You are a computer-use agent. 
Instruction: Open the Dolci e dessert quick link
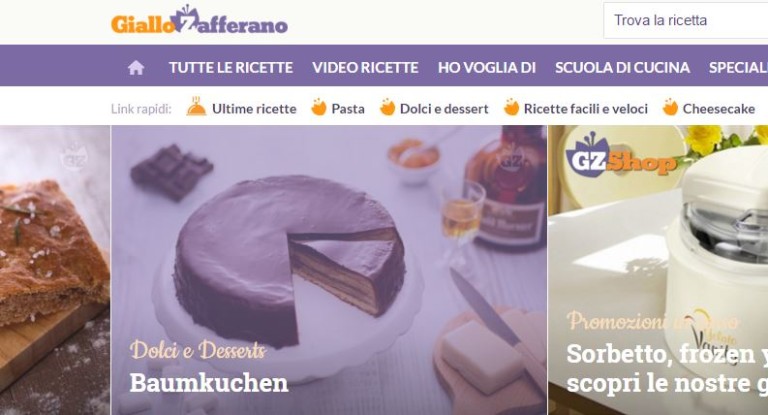pyautogui.click(x=444, y=109)
